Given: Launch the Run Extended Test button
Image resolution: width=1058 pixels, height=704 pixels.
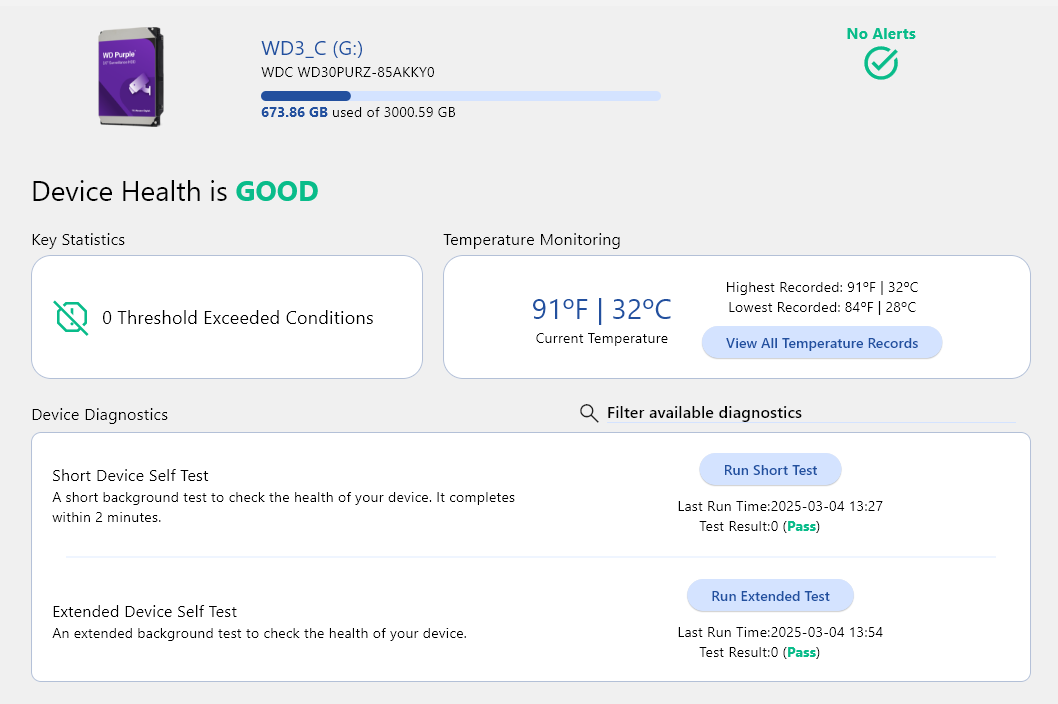Looking at the screenshot, I should pyautogui.click(x=770, y=596).
